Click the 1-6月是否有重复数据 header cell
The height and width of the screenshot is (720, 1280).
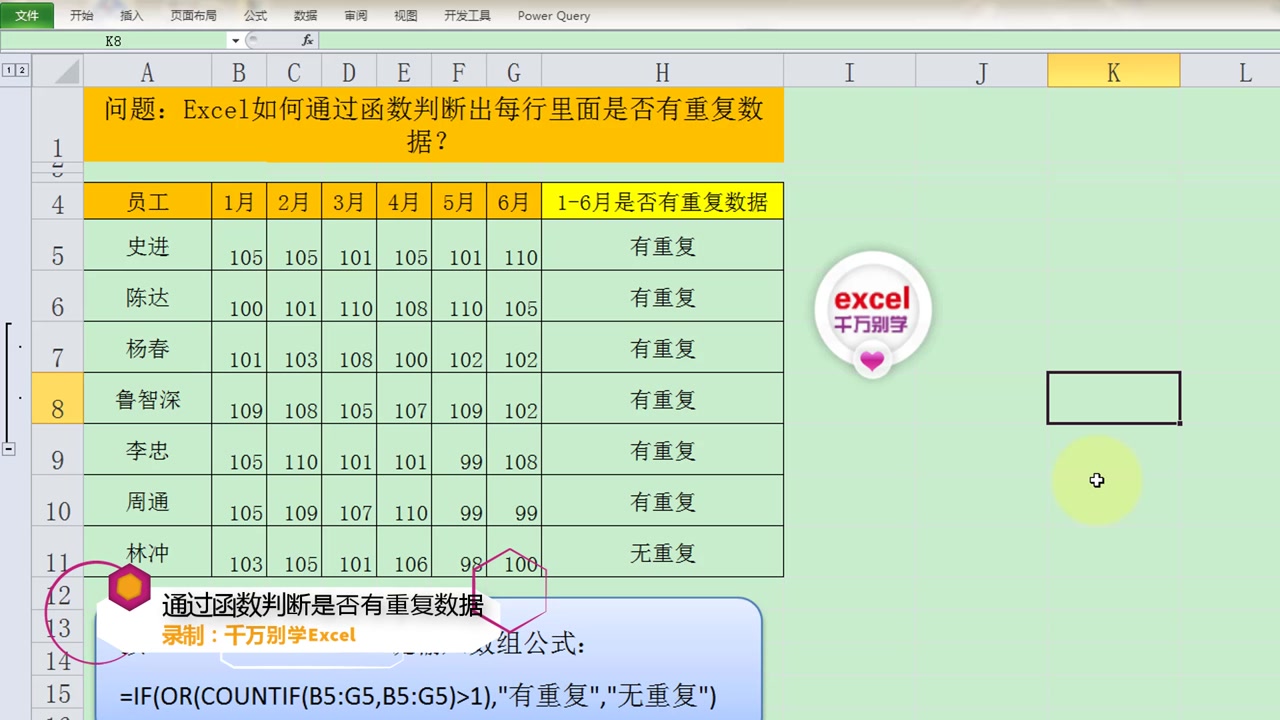point(662,201)
